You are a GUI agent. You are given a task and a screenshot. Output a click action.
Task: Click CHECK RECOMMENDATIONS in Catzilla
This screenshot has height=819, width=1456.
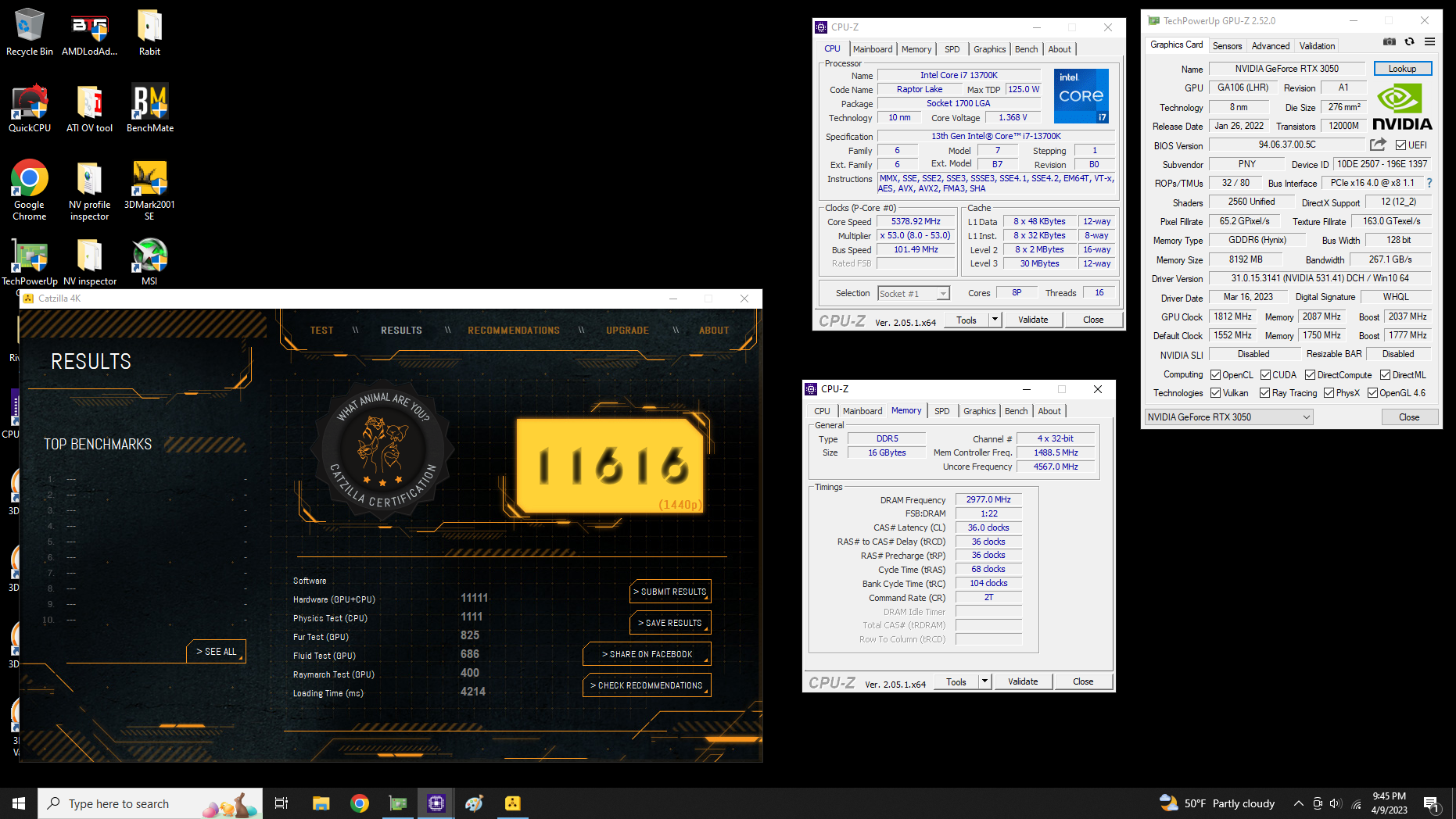pyautogui.click(x=647, y=686)
